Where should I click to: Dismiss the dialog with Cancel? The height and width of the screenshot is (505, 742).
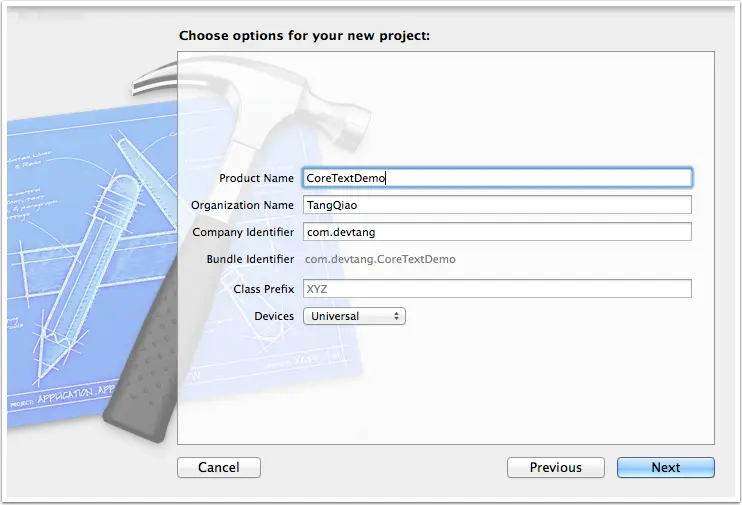[x=219, y=468]
